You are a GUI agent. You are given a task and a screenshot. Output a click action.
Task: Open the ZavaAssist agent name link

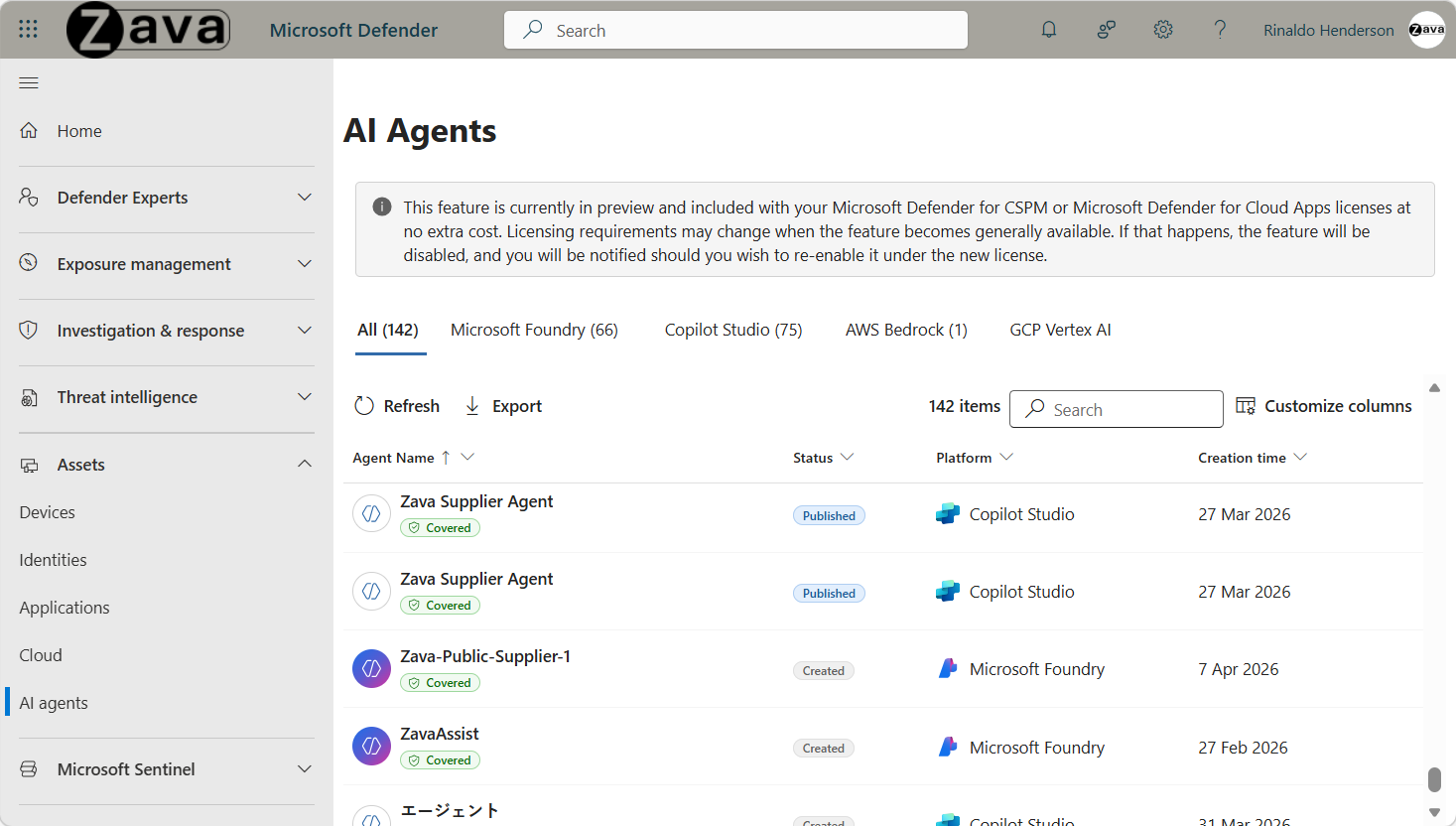440,734
